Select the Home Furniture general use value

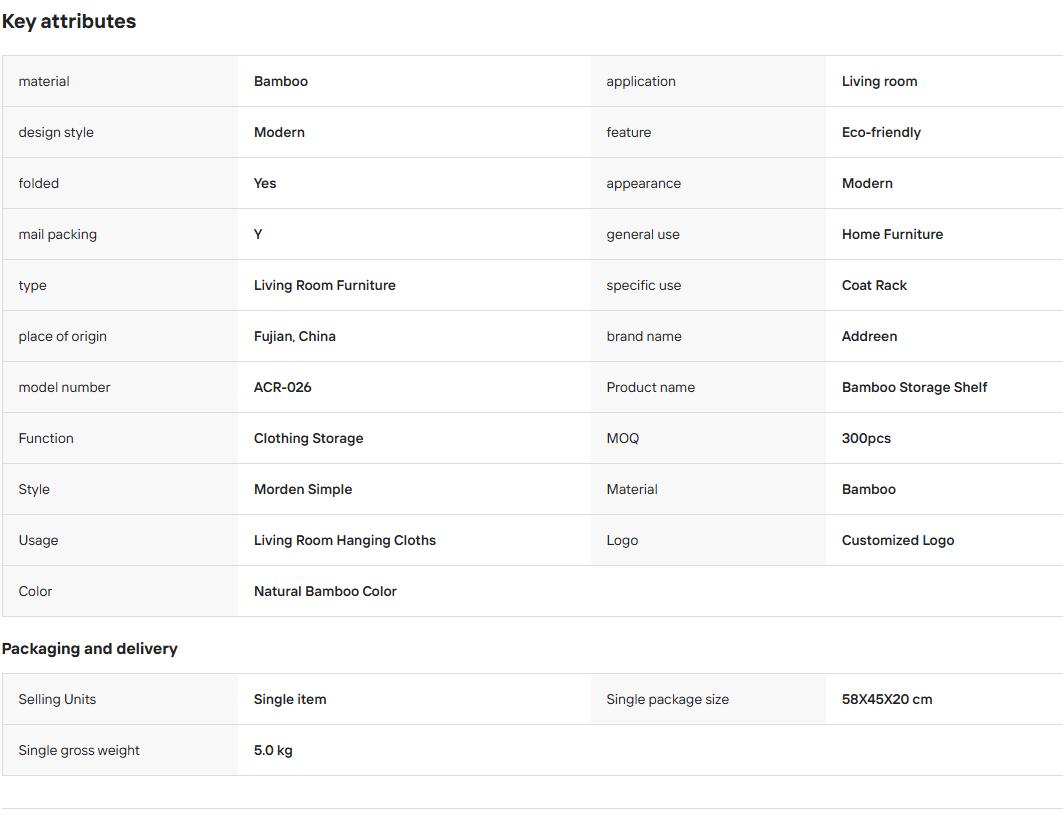click(x=892, y=235)
